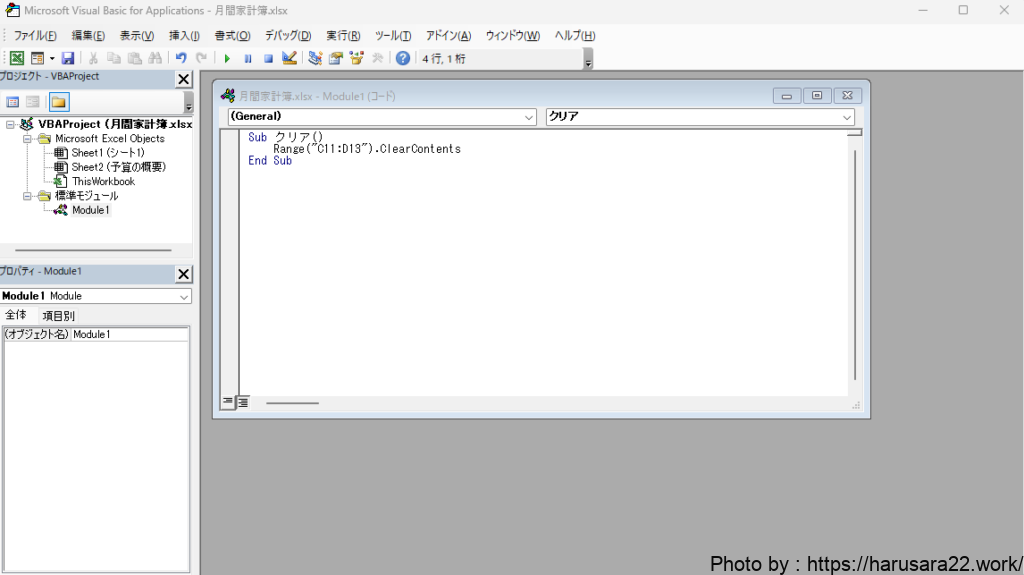Undo the last edit with the Undo icon

coord(181,58)
